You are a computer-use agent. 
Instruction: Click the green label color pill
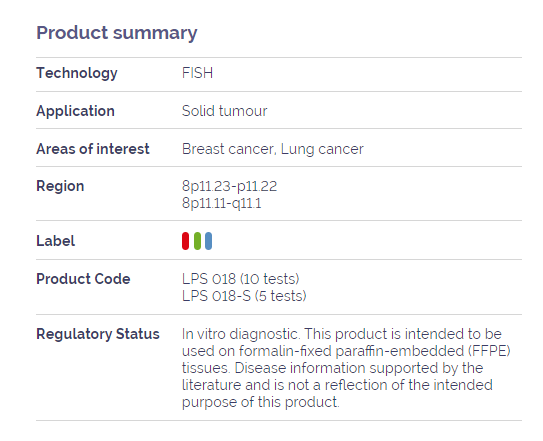click(197, 241)
